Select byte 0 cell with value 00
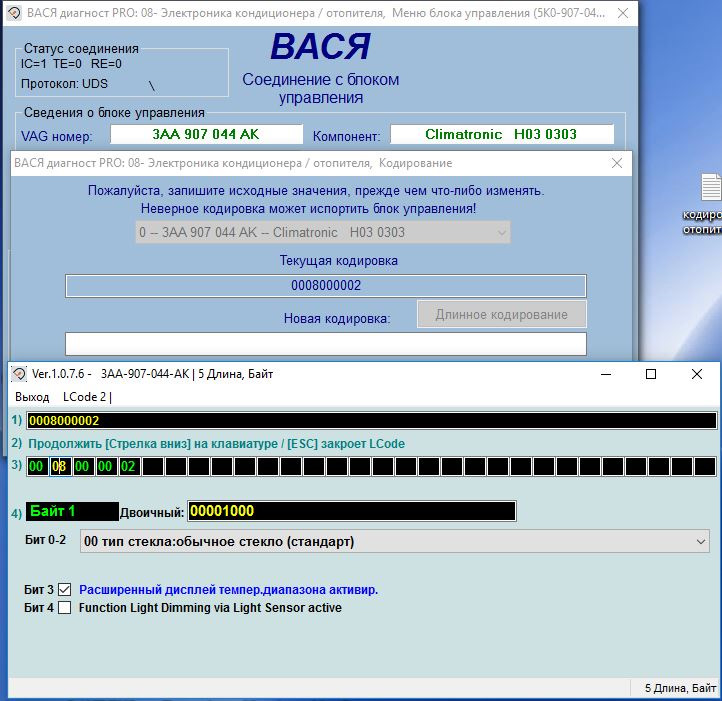This screenshot has width=722, height=701. pos(37,467)
